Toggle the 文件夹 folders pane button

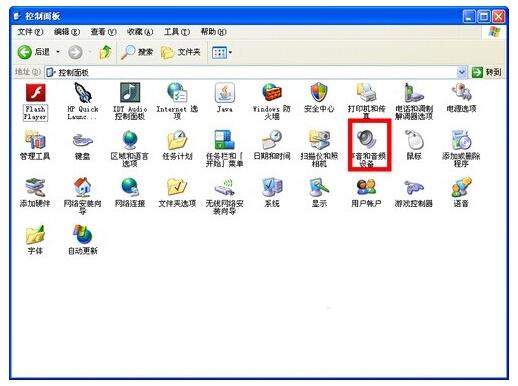181,52
